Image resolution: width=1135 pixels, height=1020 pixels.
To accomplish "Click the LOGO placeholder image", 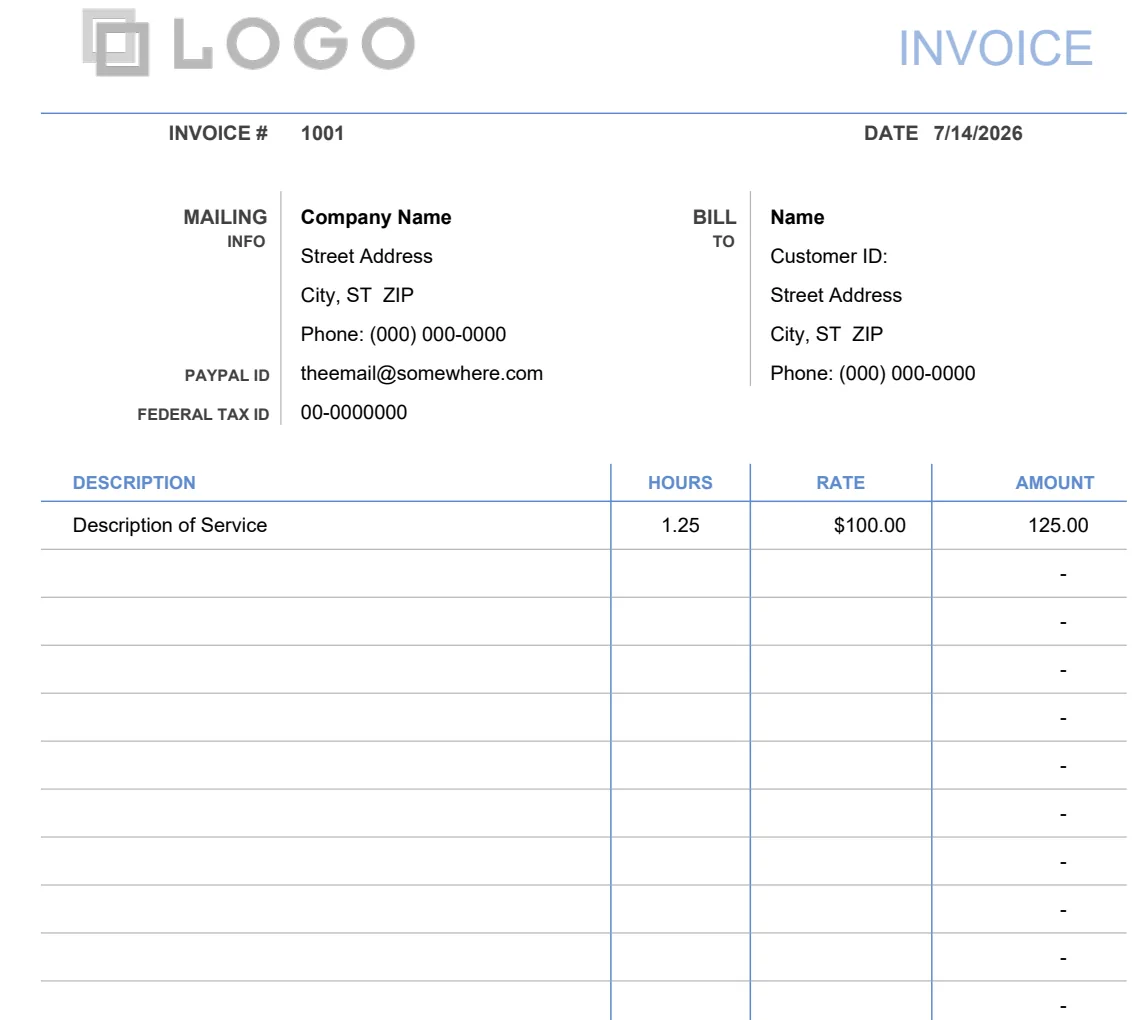I will coord(249,43).
